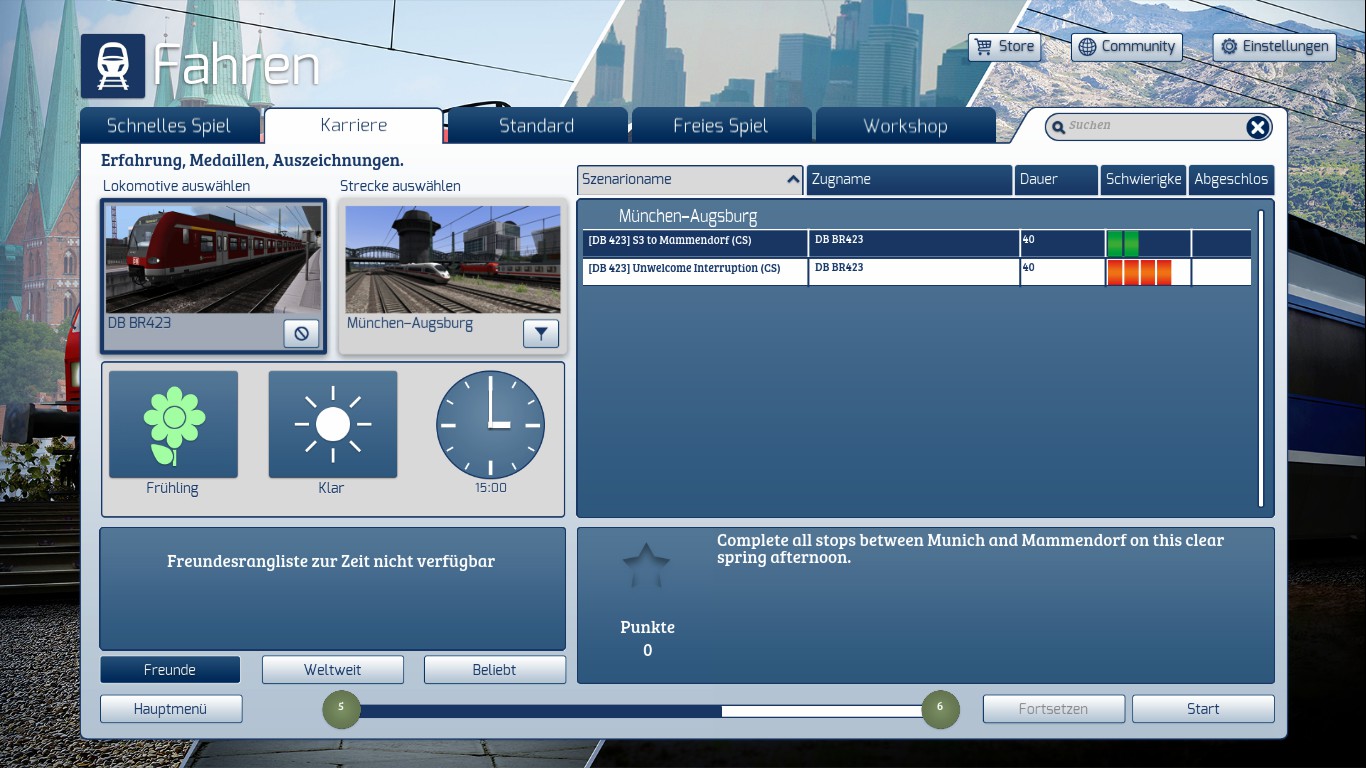Select the München–Augsburg route thumbnail
Viewport: 1366px width, 768px height.
coord(453,259)
